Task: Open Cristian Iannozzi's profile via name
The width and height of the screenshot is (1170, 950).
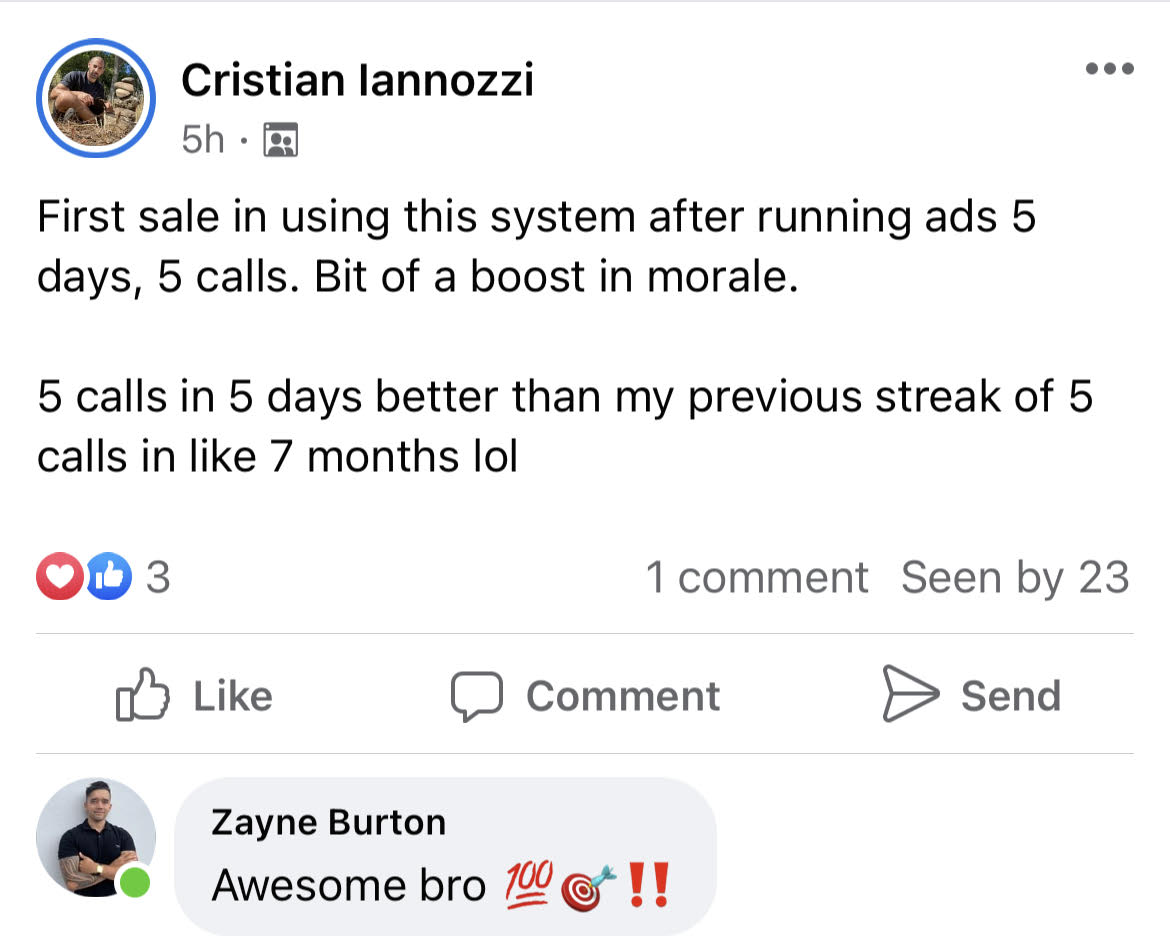Action: [x=357, y=80]
